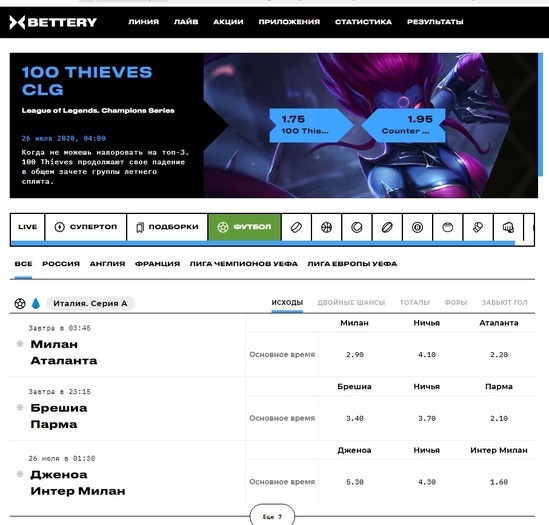Click the Bettery logo
This screenshot has width=549, height=525.
tap(53, 22)
